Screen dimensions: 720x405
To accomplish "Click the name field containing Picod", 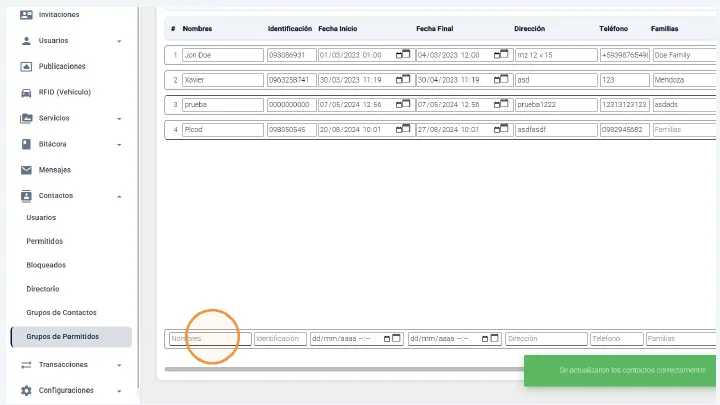I will click(223, 129).
